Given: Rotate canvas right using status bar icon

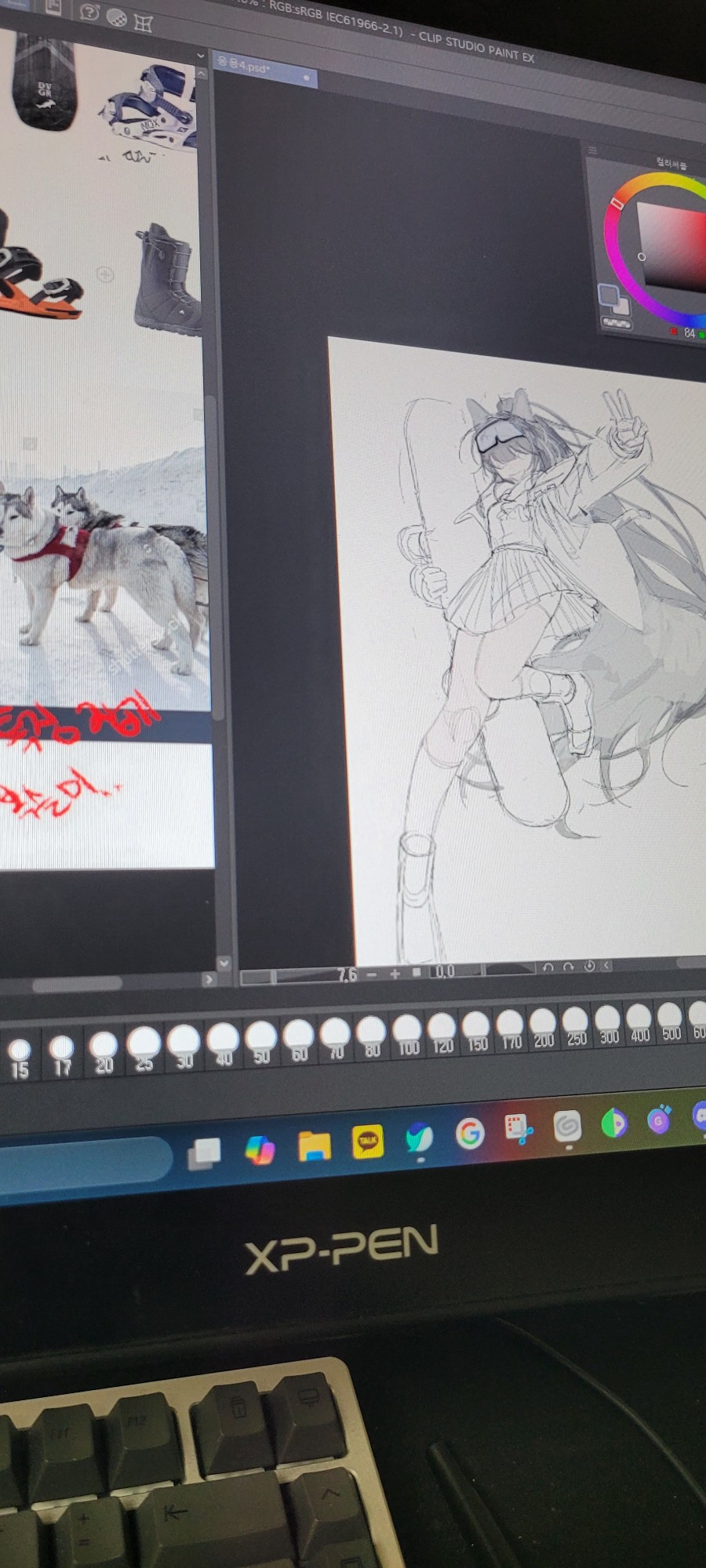Looking at the screenshot, I should (x=568, y=967).
